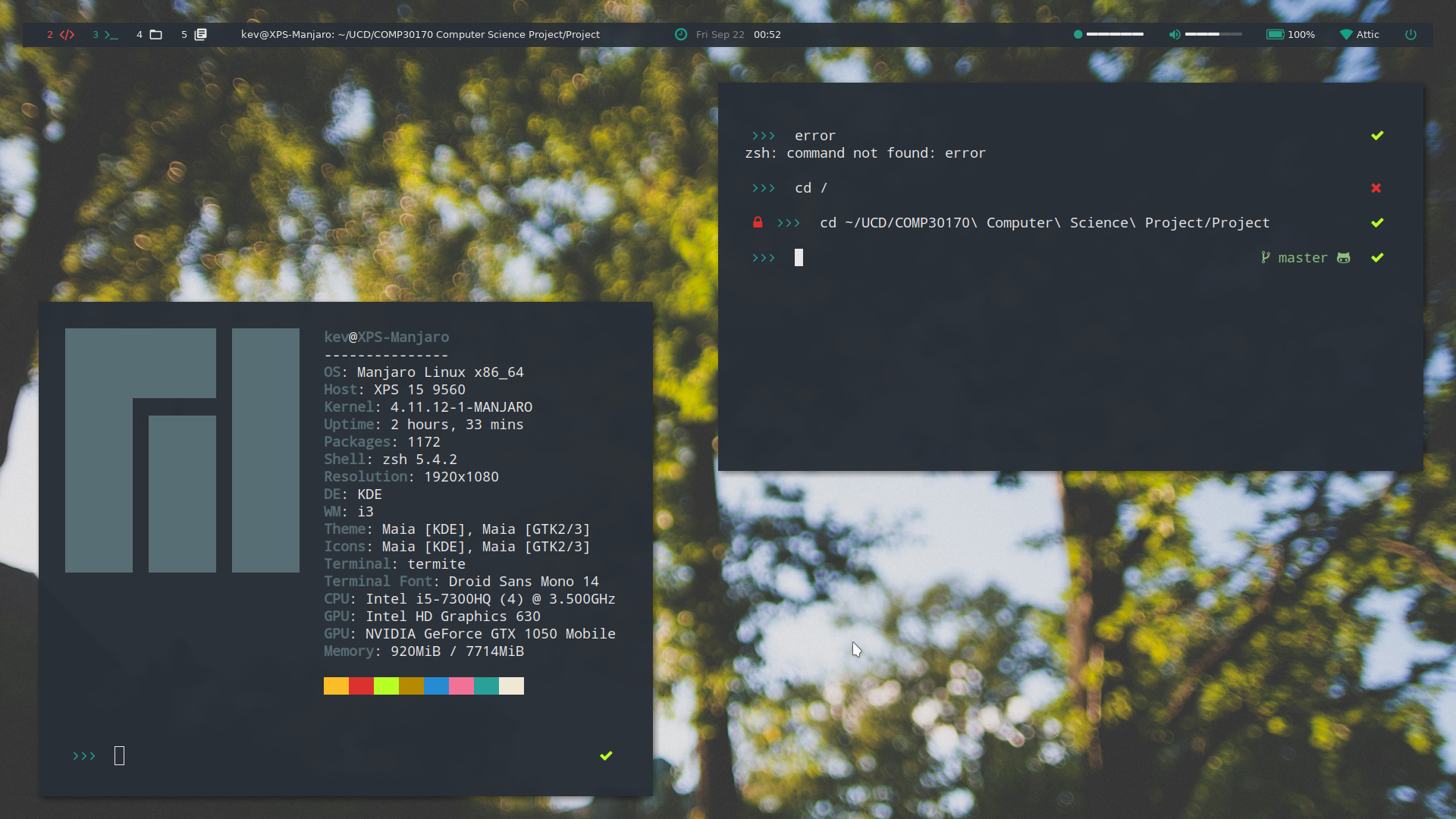1456x819 pixels.
Task: Click the battery icon showing 100%
Action: click(x=1275, y=35)
